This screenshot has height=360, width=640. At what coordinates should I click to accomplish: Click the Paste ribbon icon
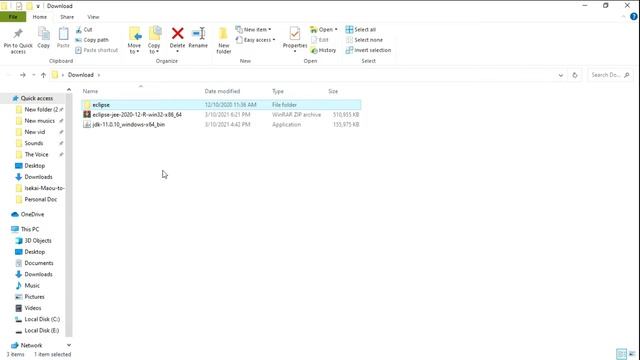coord(63,33)
